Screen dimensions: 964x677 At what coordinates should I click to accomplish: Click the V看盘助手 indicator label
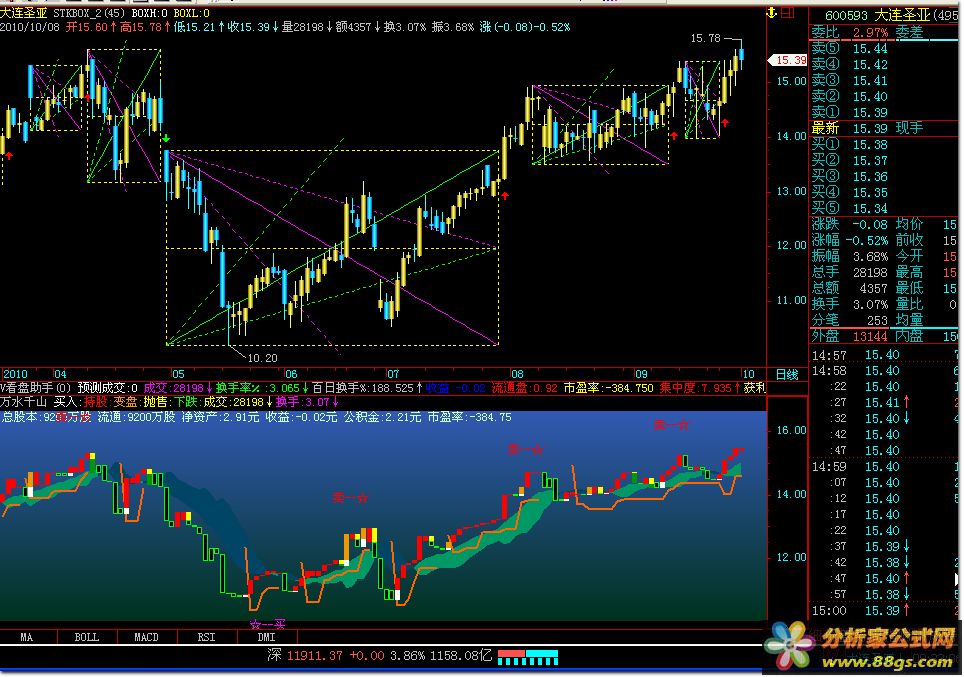tap(36, 388)
